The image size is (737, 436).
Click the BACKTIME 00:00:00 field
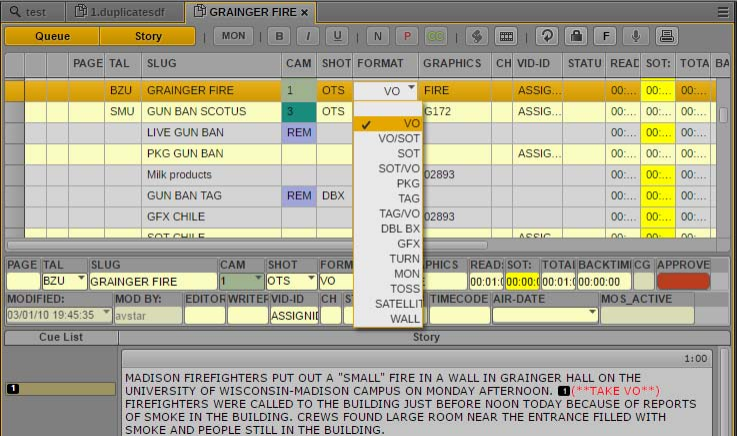[x=604, y=281]
